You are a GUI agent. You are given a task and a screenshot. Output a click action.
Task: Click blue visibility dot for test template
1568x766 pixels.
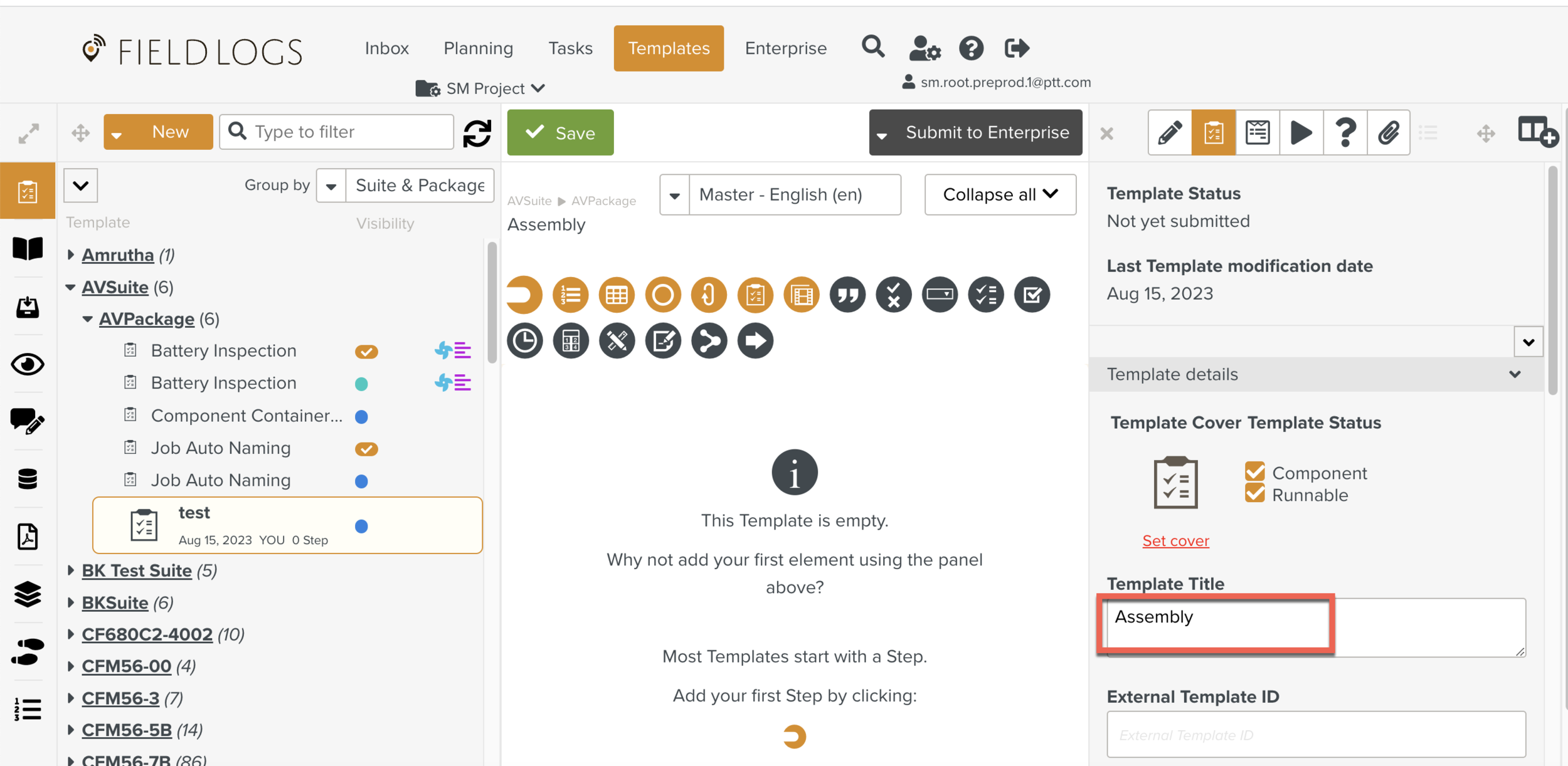[x=361, y=527]
